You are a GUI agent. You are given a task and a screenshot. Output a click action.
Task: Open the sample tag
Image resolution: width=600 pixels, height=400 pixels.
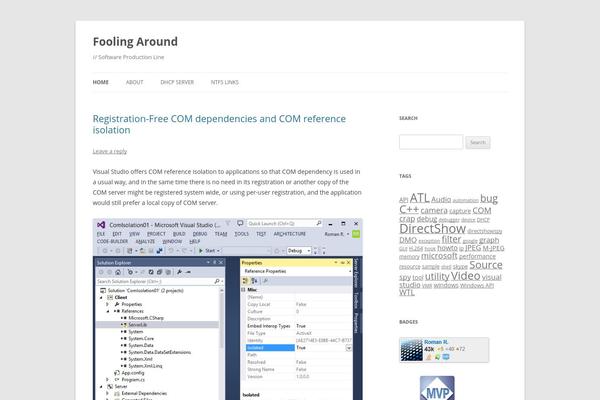tap(430, 266)
